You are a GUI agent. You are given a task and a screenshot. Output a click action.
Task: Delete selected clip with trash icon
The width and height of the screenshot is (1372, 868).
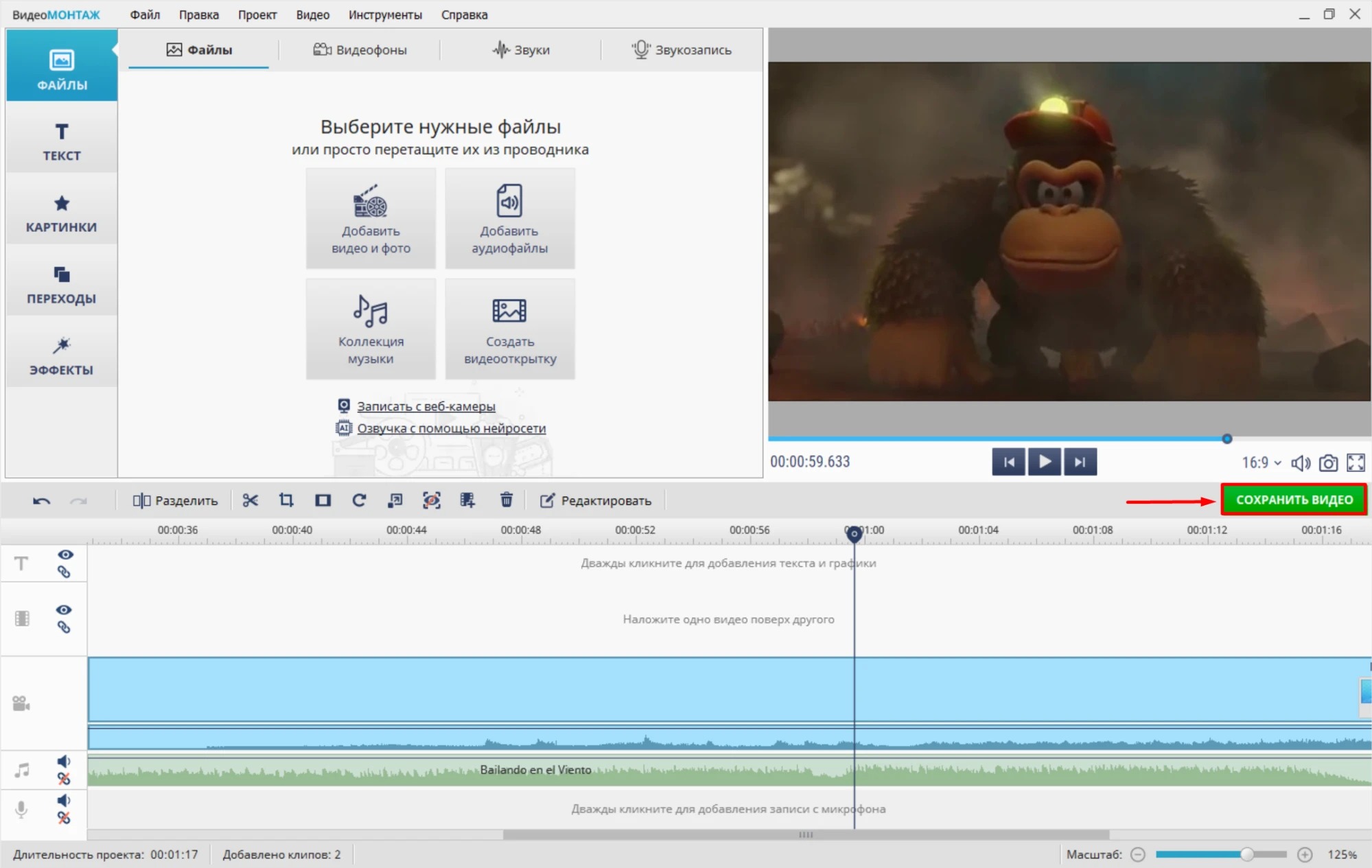point(507,500)
